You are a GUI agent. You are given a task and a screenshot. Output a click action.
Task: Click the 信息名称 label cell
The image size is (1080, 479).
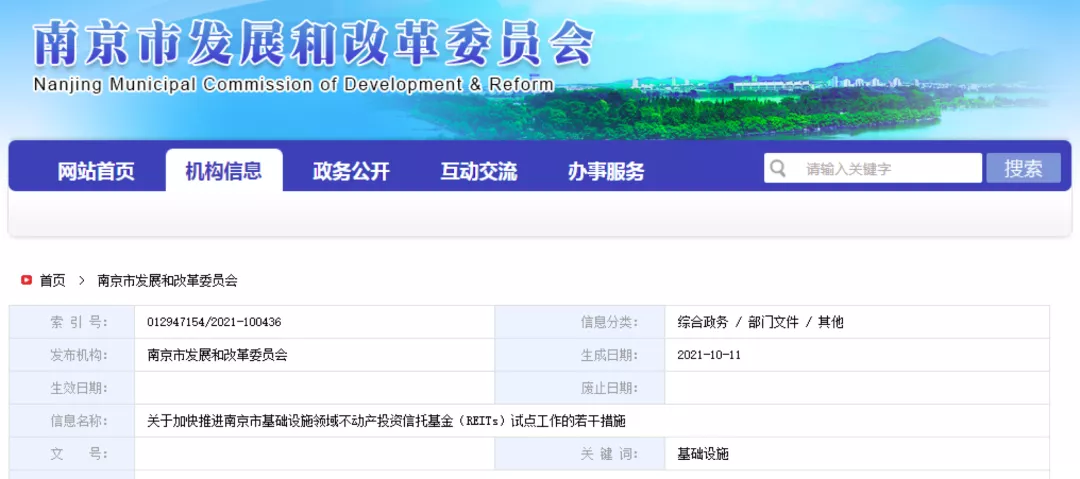(72, 421)
